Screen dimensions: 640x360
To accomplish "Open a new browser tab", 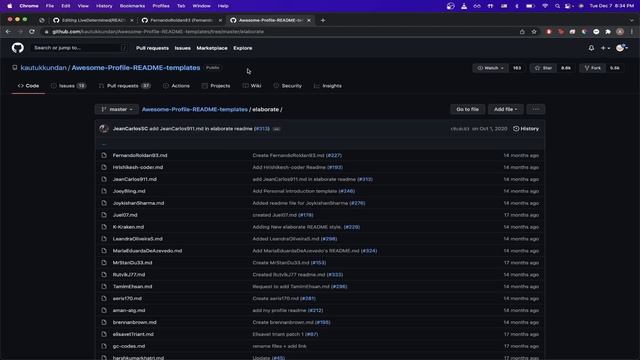I will 323,20.
